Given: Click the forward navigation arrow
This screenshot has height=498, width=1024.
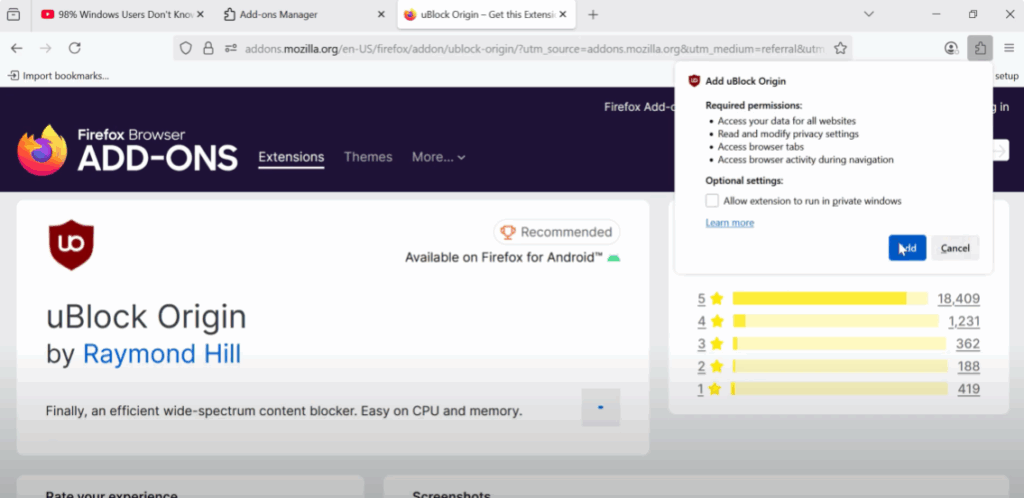Looking at the screenshot, I should 46,48.
